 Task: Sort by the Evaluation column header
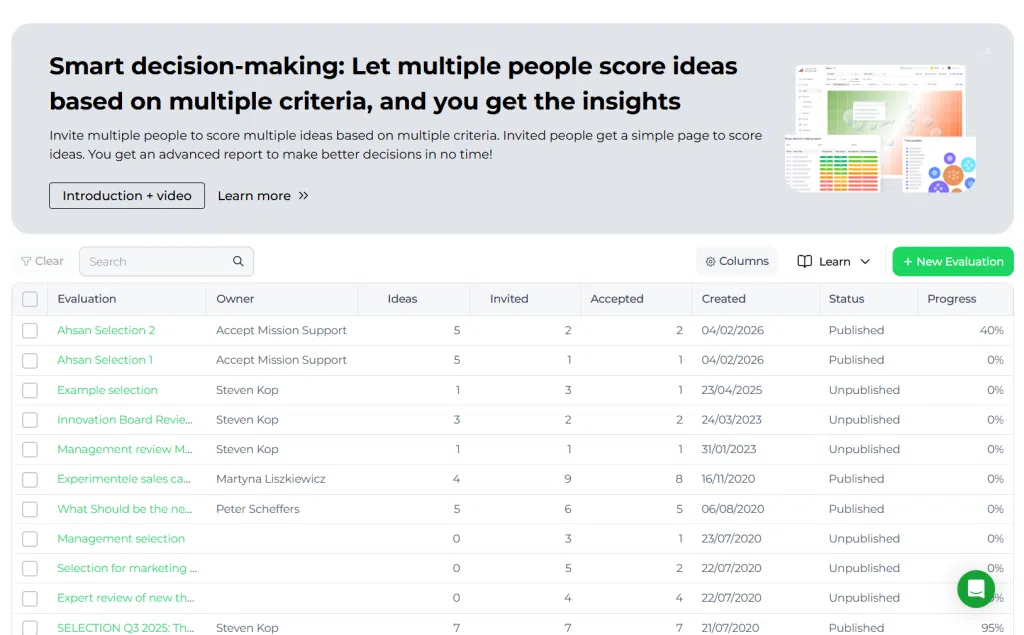click(87, 299)
